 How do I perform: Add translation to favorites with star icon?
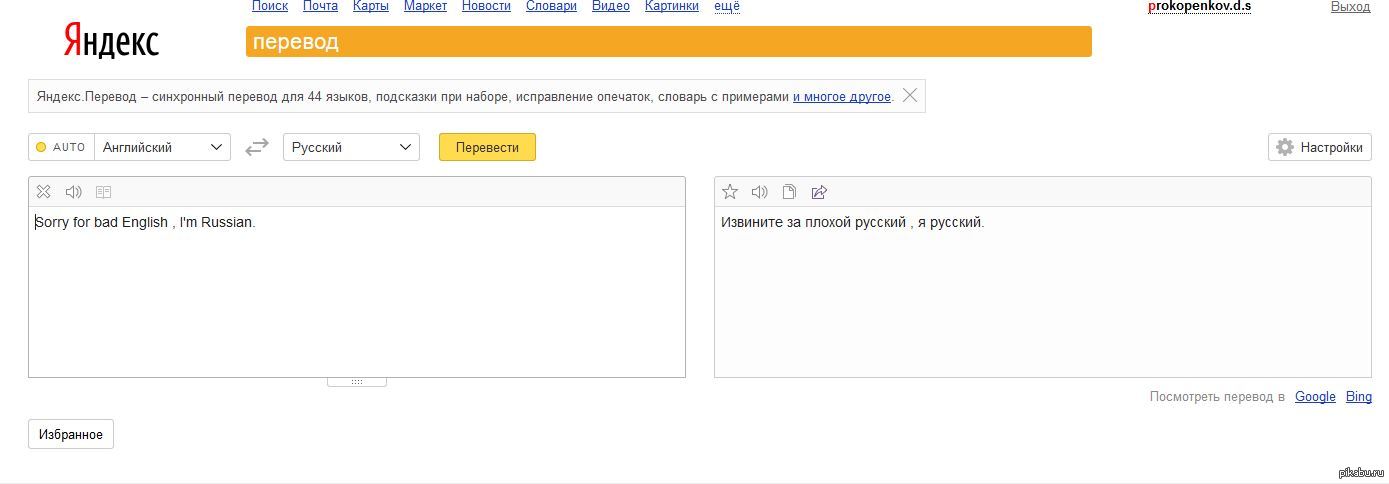730,192
